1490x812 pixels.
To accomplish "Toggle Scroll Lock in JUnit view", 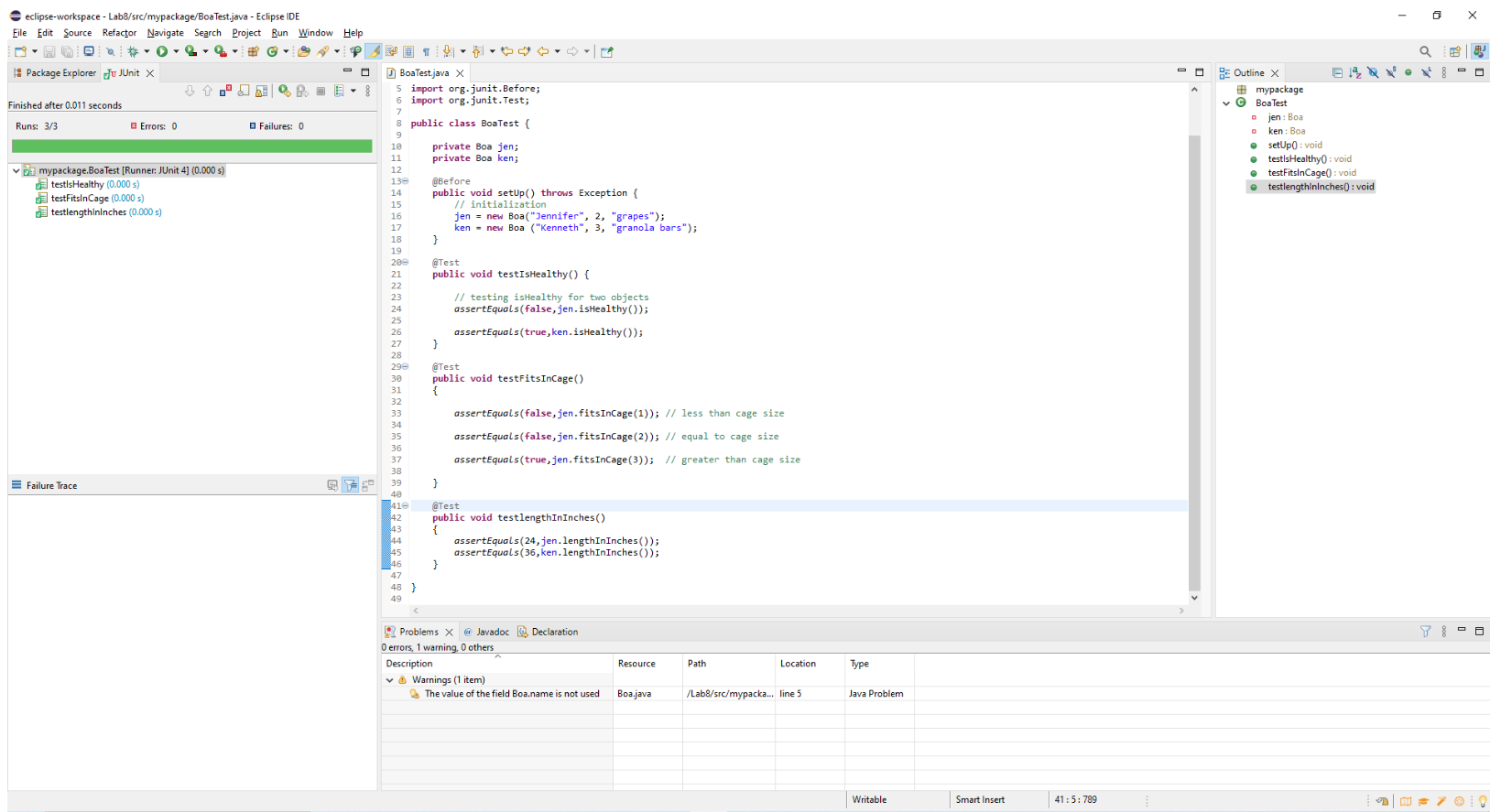I will click(261, 91).
